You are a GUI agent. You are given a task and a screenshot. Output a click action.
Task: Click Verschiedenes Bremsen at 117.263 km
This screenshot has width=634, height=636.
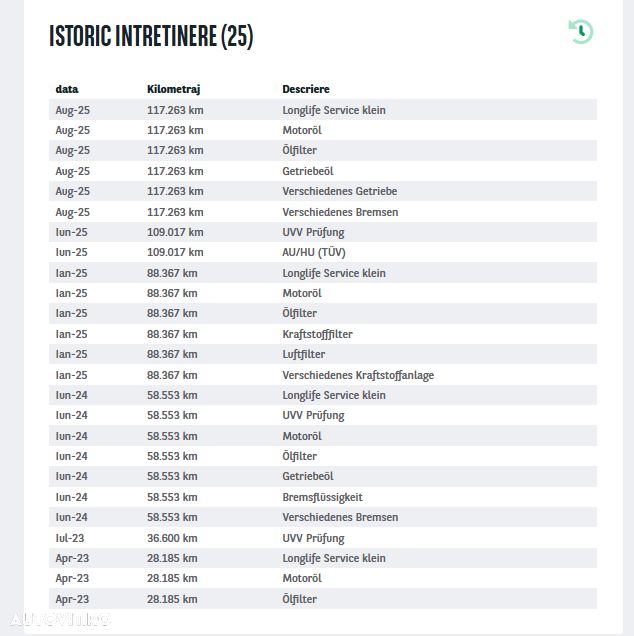(340, 212)
